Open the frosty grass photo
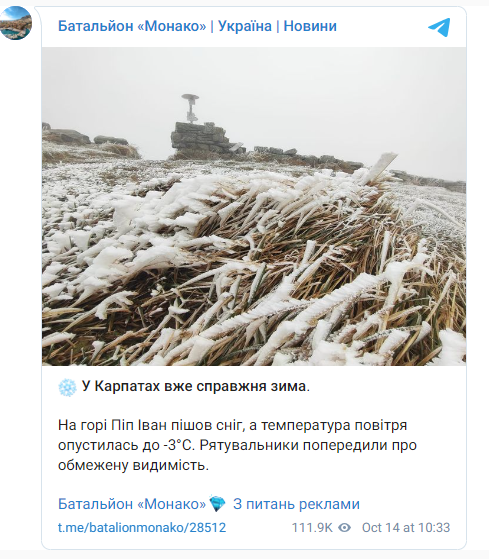Image resolution: width=489 pixels, height=559 pixels. [x=254, y=206]
